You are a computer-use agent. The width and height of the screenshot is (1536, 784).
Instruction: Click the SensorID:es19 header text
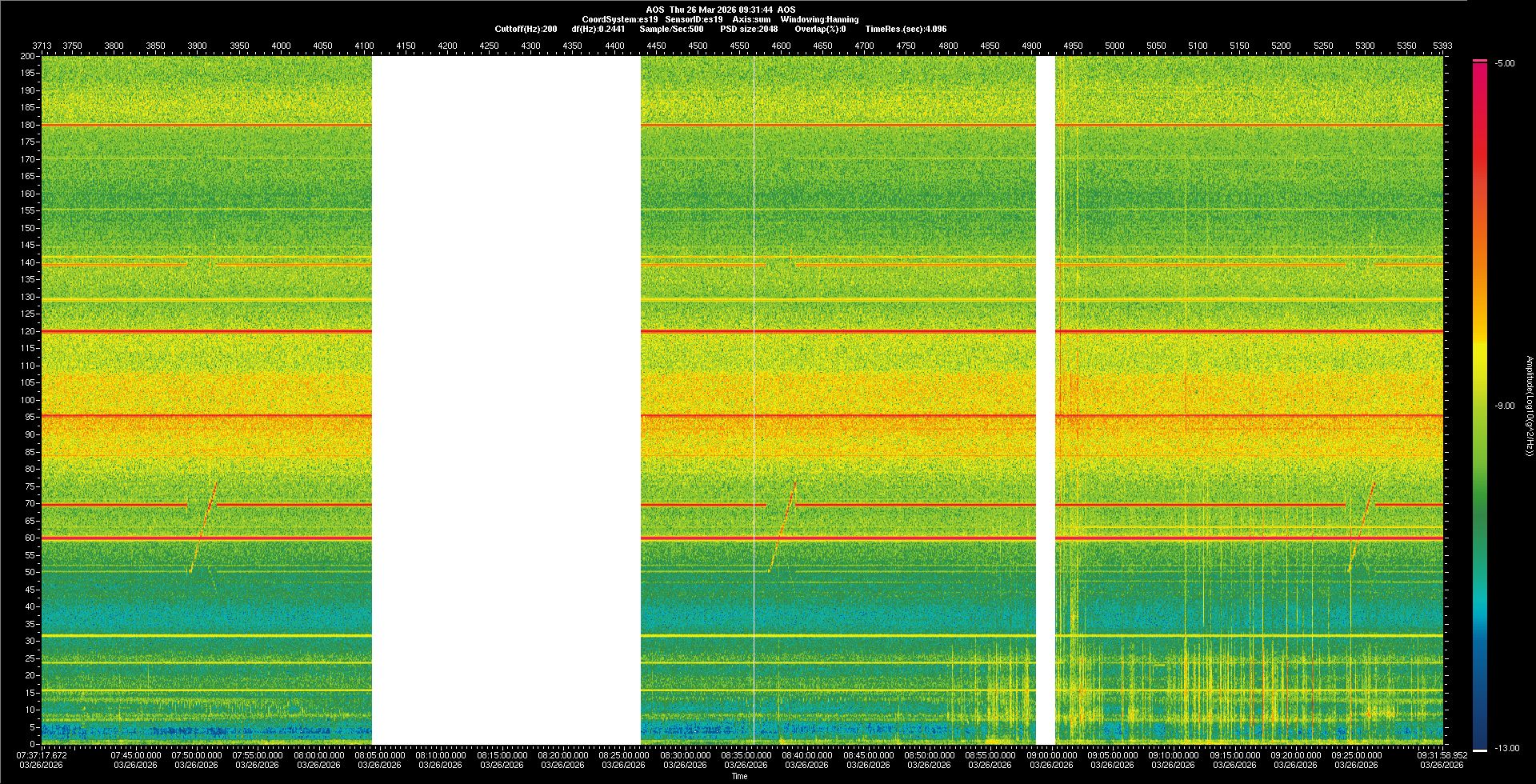(694, 19)
